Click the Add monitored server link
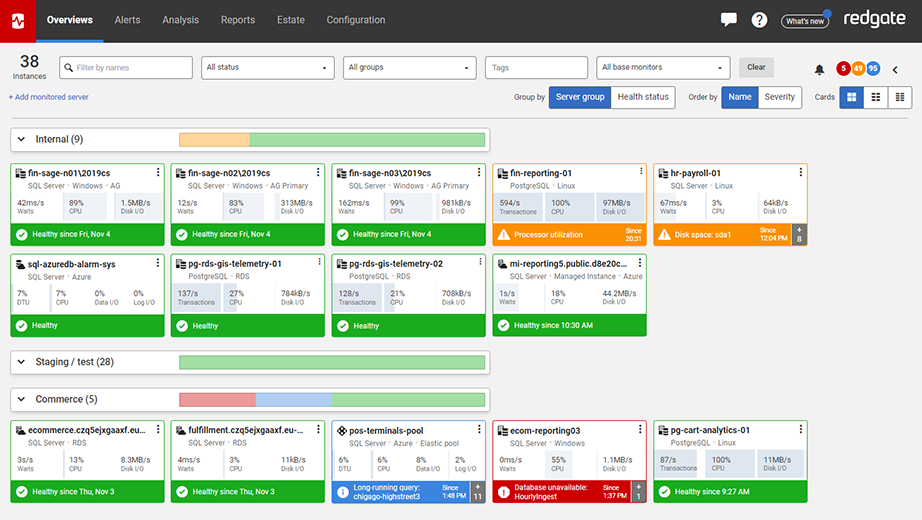The image size is (922, 520). 49,97
